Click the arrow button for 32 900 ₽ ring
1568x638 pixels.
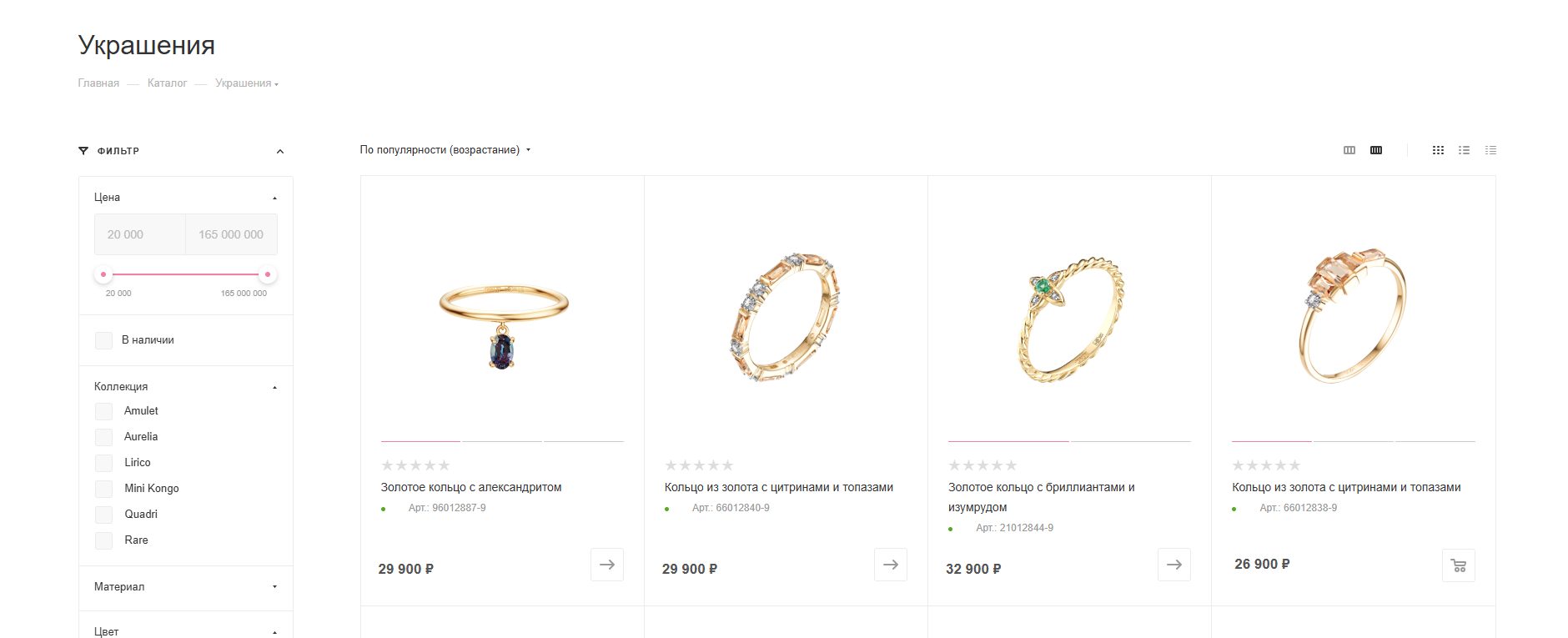coord(1174,565)
